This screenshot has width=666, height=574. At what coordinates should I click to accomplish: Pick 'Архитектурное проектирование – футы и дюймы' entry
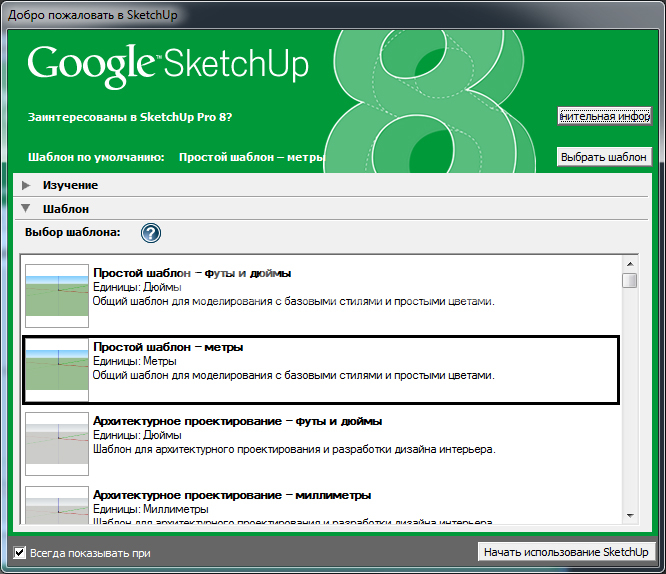coord(237,421)
